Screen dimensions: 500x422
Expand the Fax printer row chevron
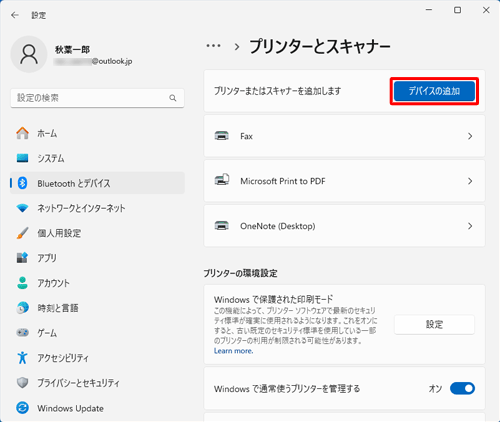[x=470, y=136]
